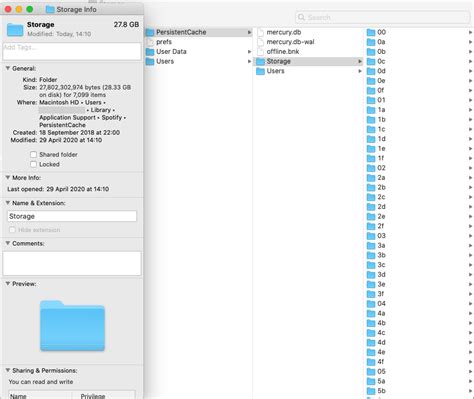Click the arrow beside folder 4f

point(470,362)
